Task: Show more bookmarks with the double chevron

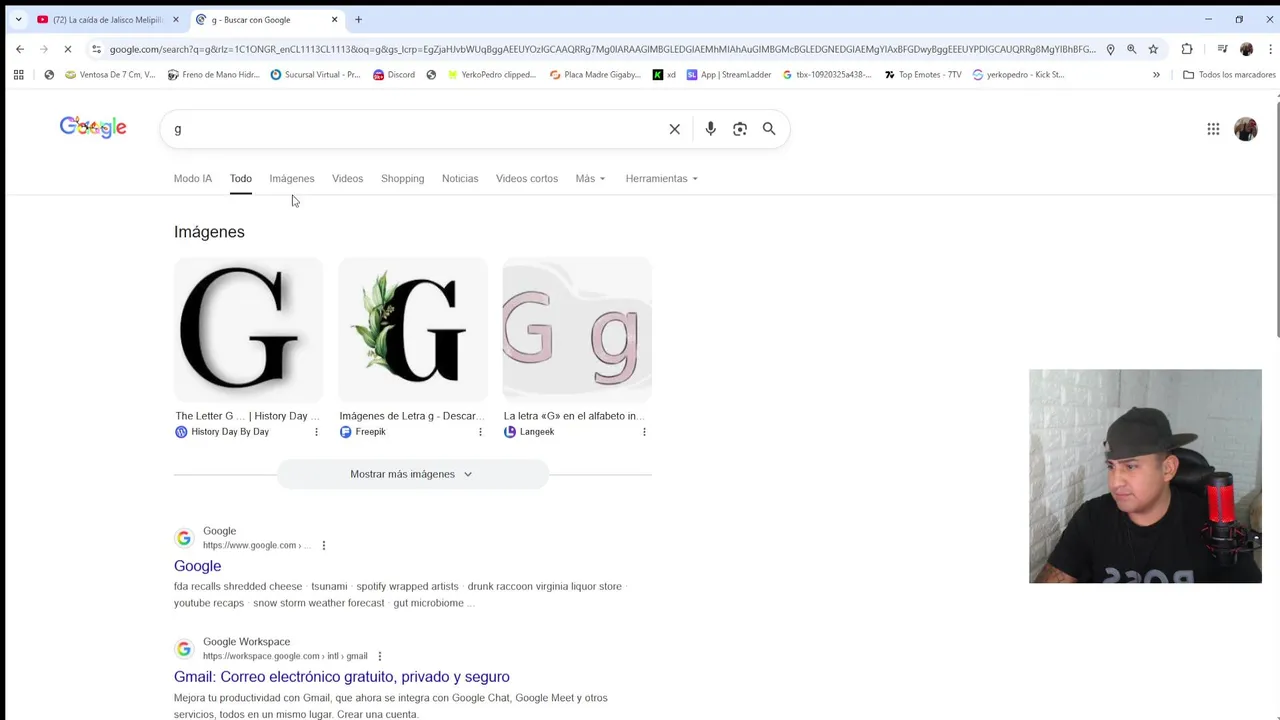Action: 1156,74
